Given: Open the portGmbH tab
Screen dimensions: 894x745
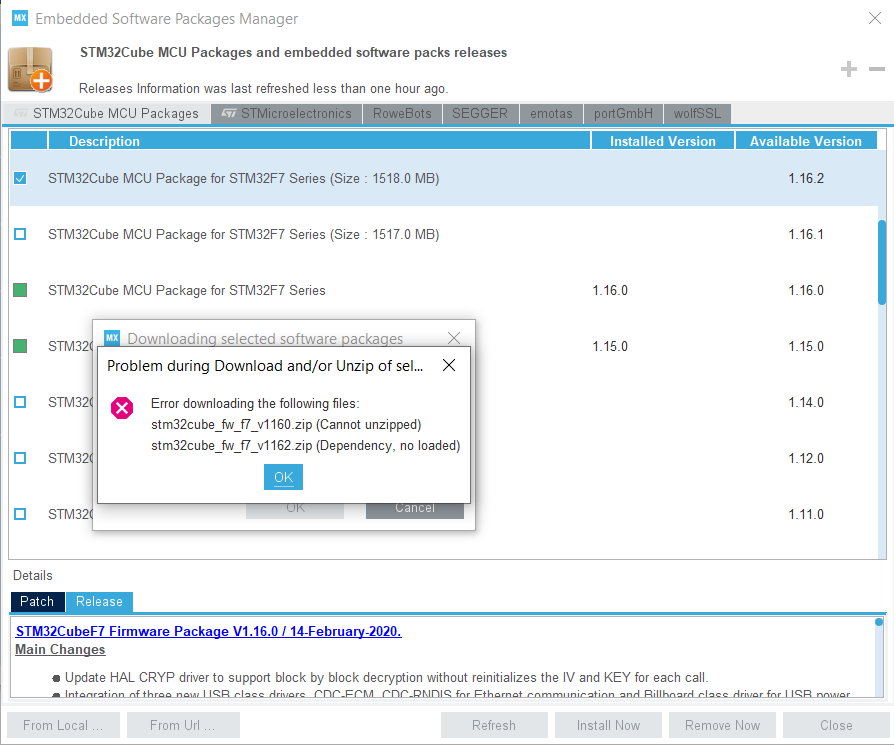Looking at the screenshot, I should tap(623, 113).
